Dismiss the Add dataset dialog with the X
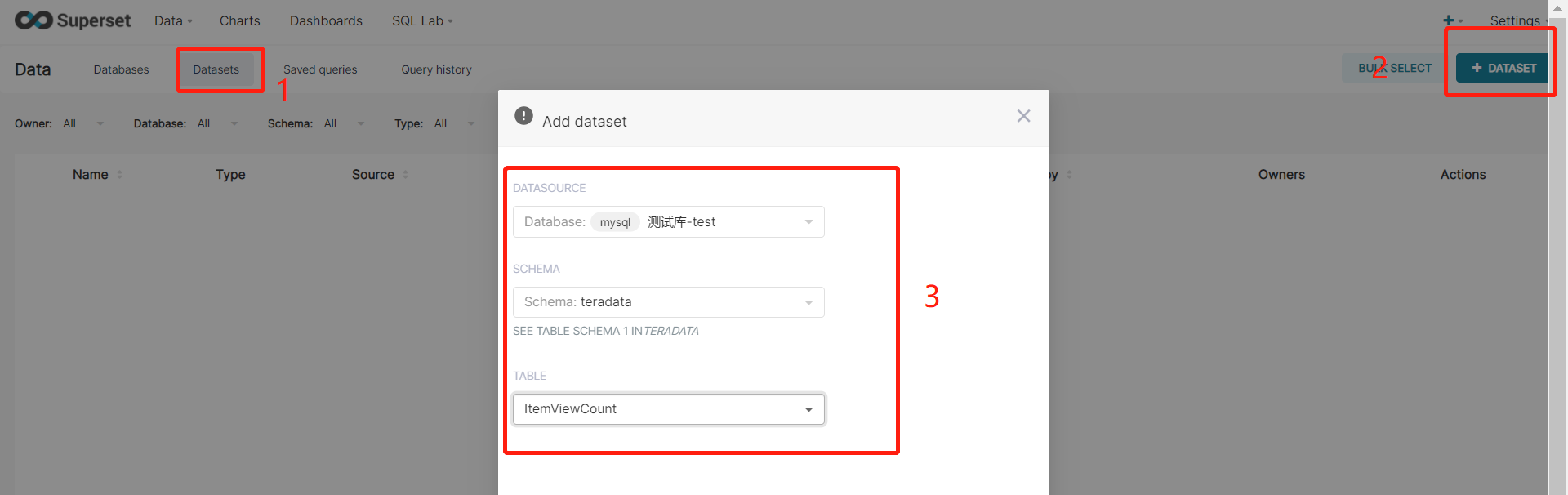This screenshot has width=1568, height=495. tap(1023, 115)
